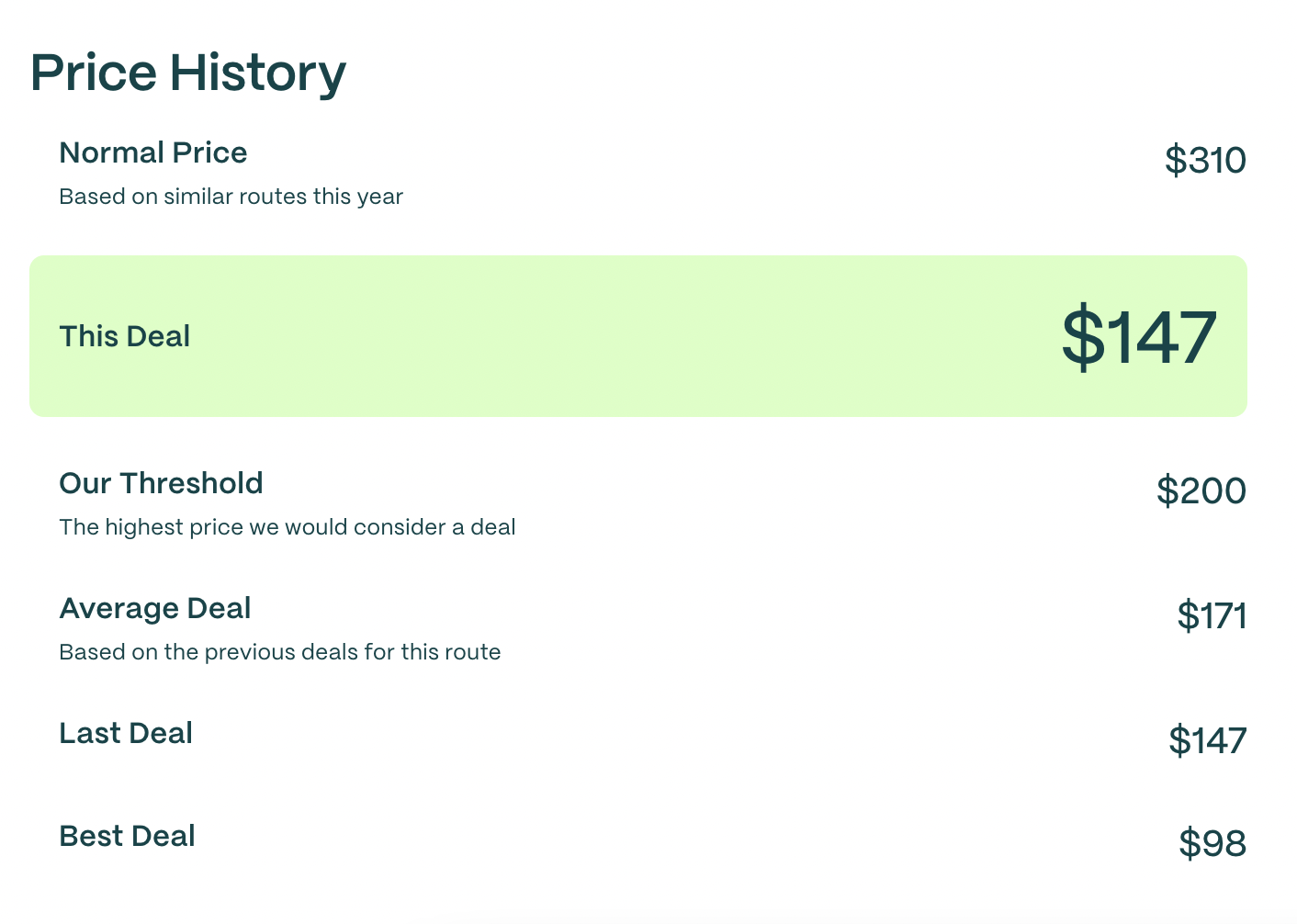This screenshot has height=924, width=1297.
Task: Click the Last Deal label
Action: [126, 733]
